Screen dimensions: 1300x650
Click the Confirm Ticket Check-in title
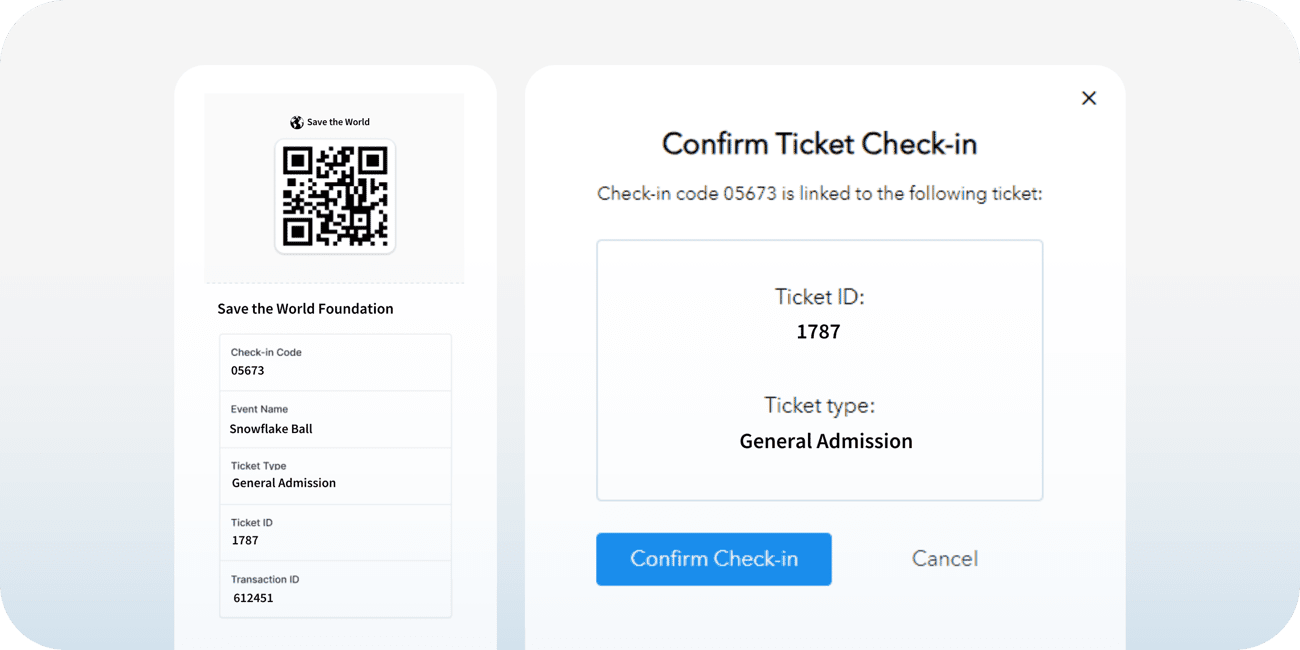click(x=819, y=144)
